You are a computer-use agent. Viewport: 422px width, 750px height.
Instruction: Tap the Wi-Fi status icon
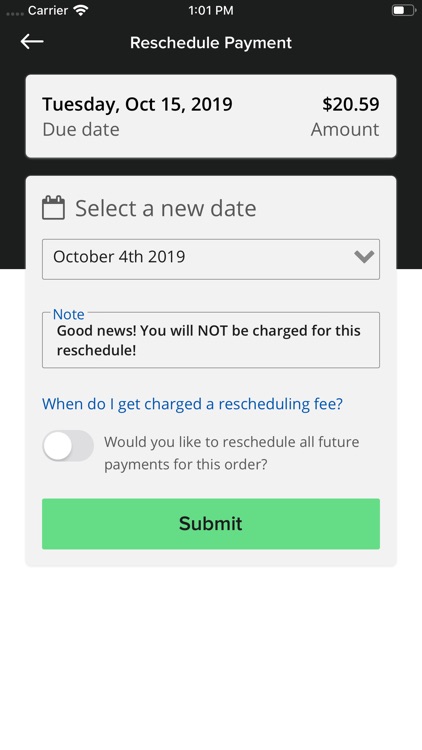click(x=81, y=11)
